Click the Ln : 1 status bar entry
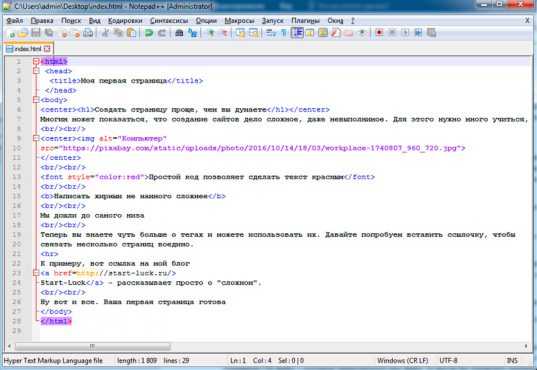The width and height of the screenshot is (537, 370). coord(238,361)
